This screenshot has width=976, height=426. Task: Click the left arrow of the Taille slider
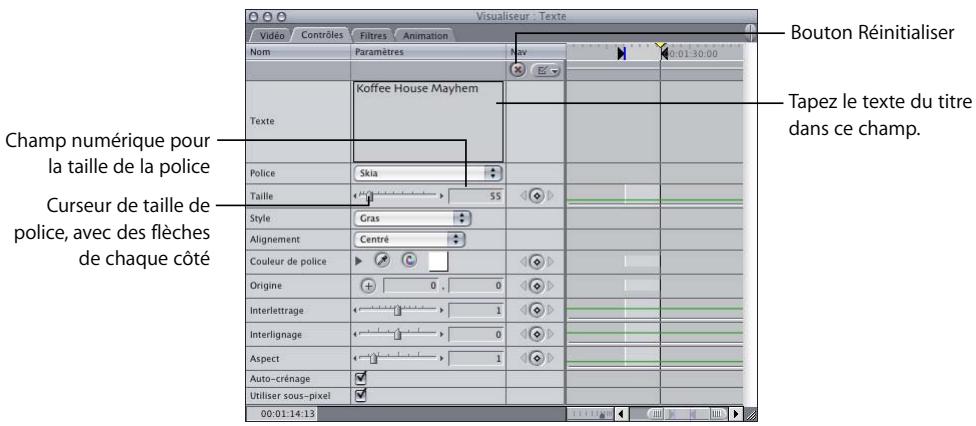355,196
